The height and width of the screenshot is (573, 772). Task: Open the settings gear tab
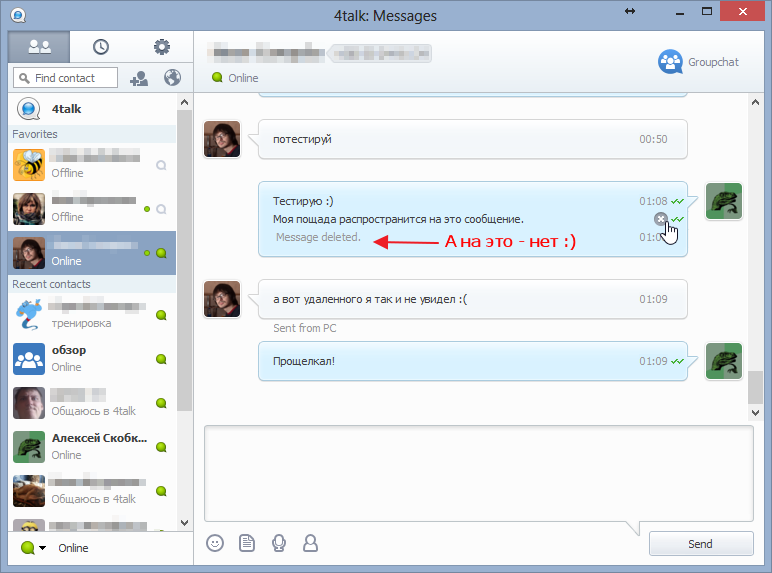pos(161,47)
